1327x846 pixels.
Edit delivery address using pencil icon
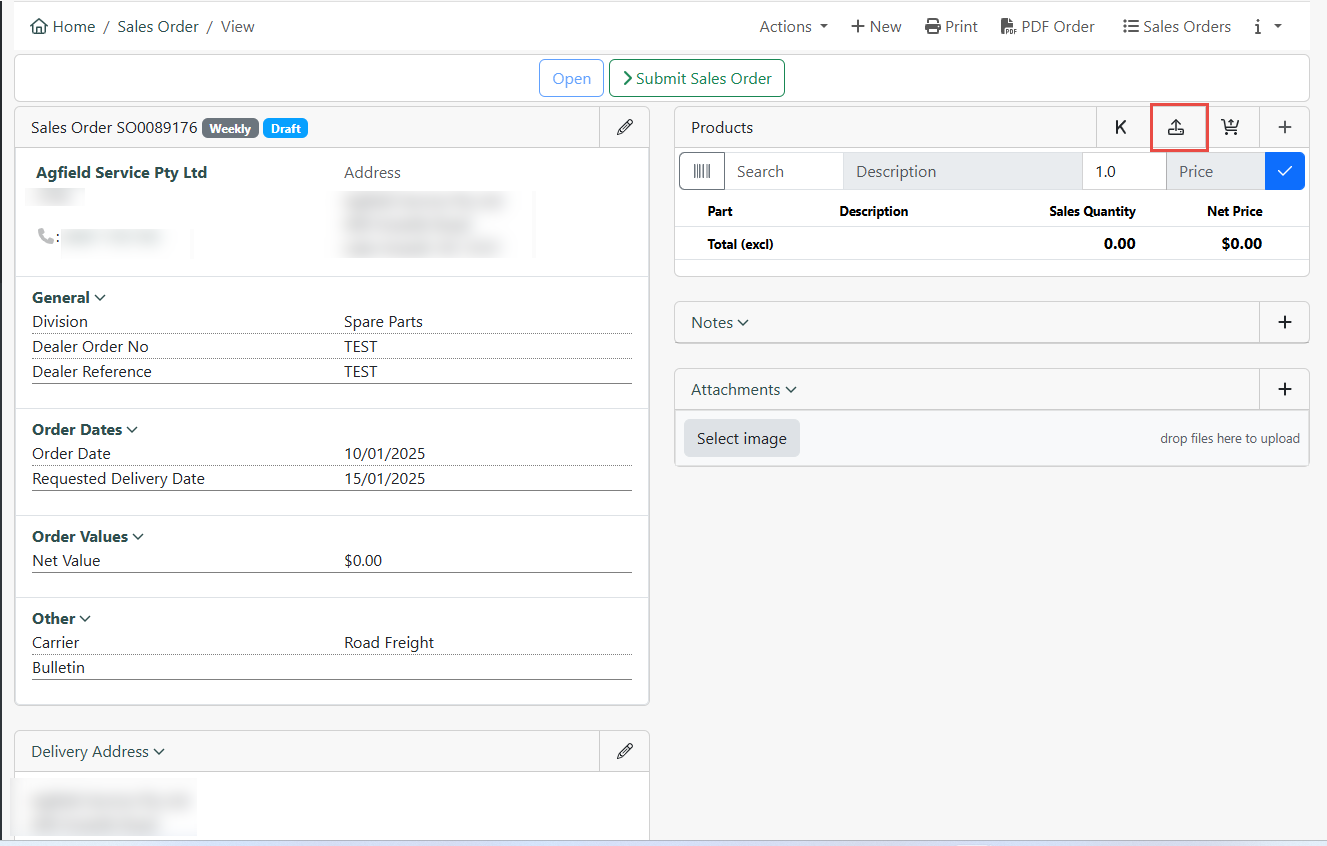(x=625, y=751)
